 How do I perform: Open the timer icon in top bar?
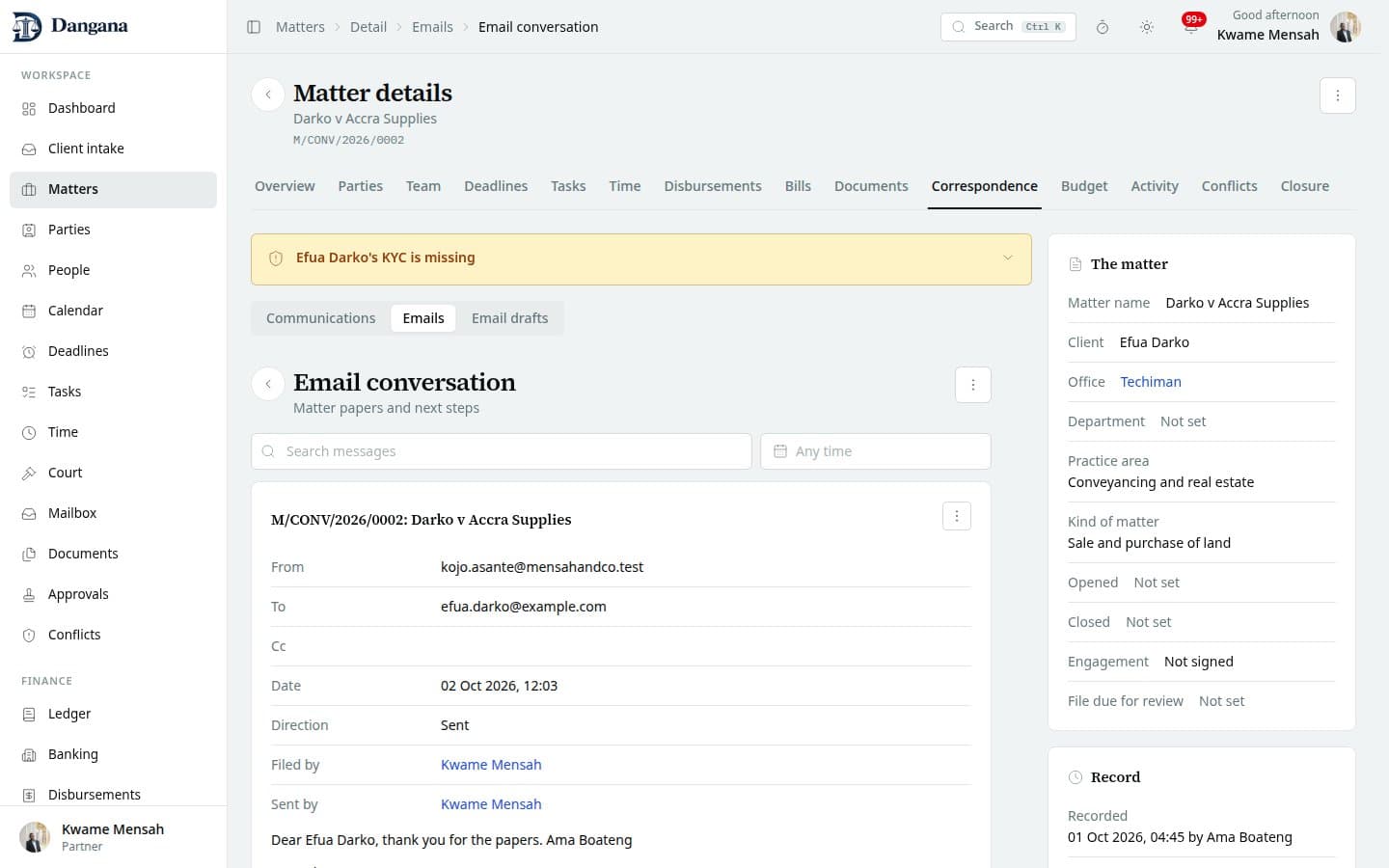pyautogui.click(x=1102, y=27)
